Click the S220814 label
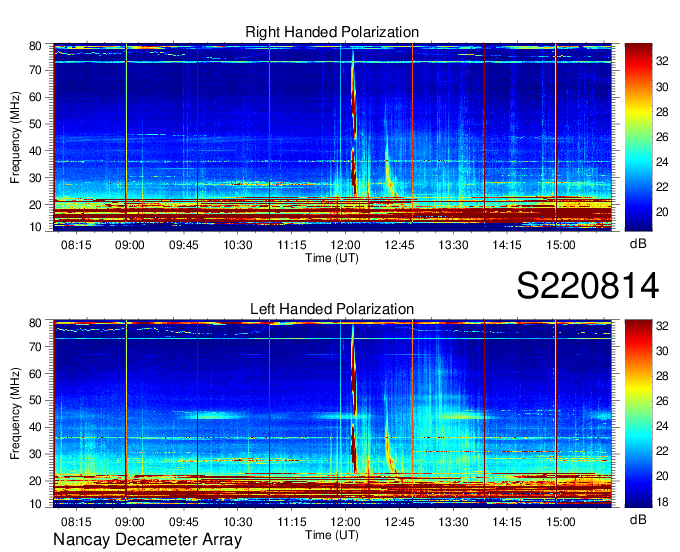Image resolution: width=680 pixels, height=552 pixels. 588,286
